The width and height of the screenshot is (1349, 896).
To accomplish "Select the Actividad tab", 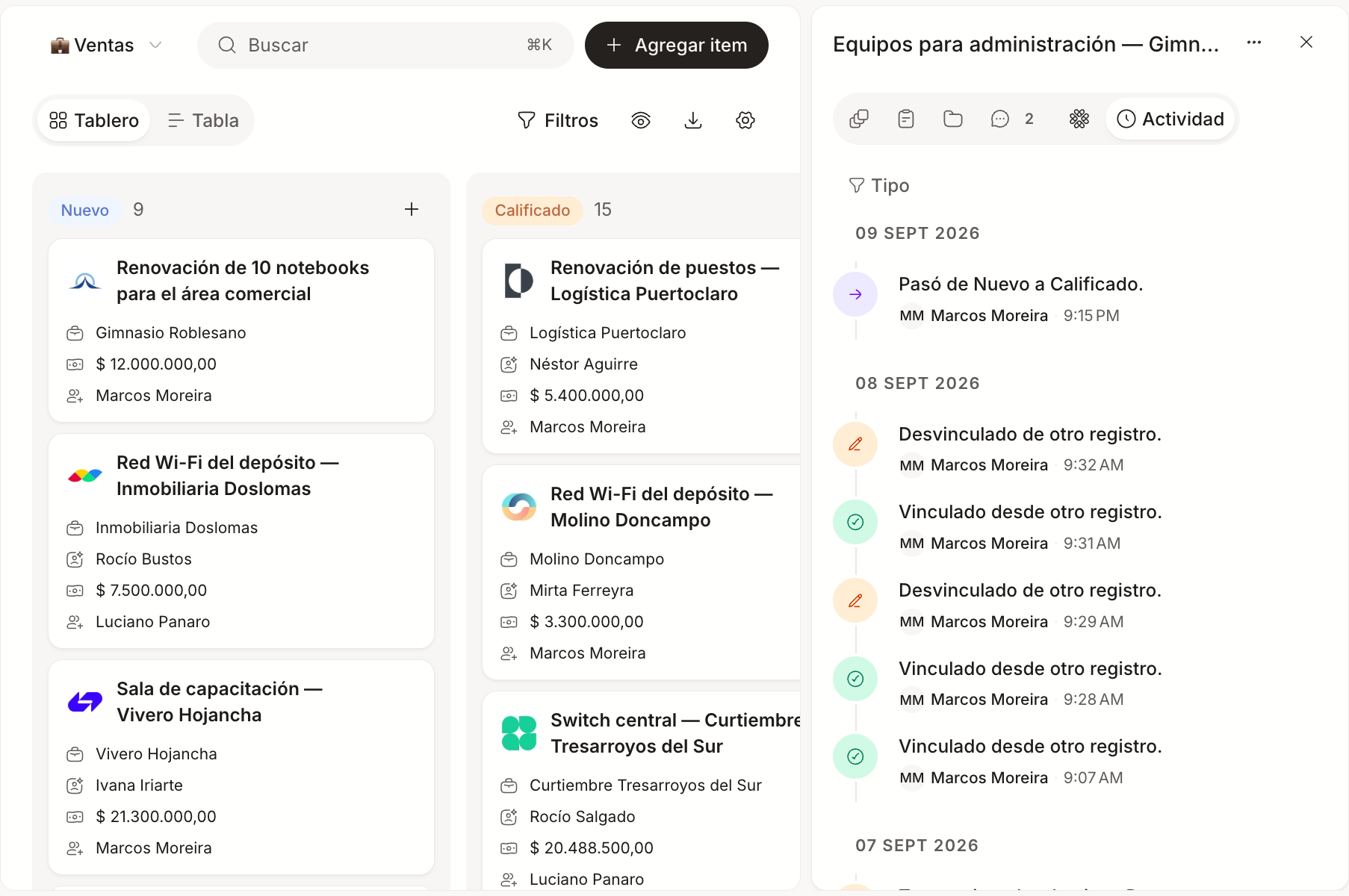I will (1170, 119).
